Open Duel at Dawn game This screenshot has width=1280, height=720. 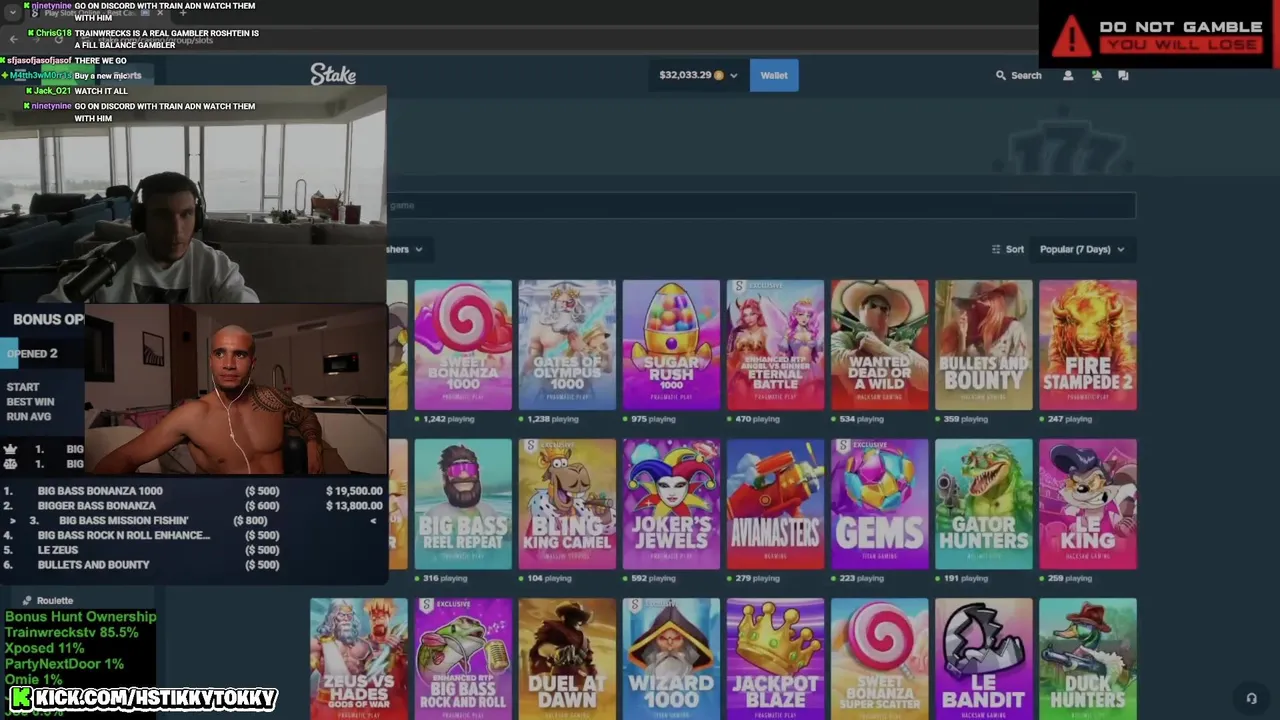click(x=567, y=658)
